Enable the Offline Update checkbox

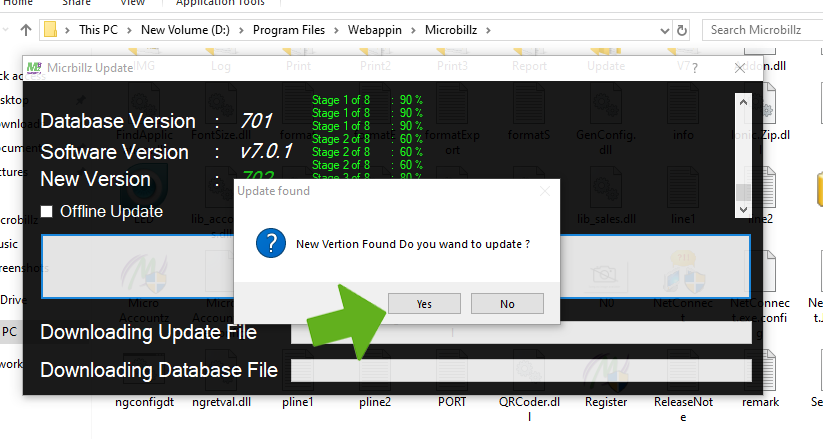(x=47, y=212)
